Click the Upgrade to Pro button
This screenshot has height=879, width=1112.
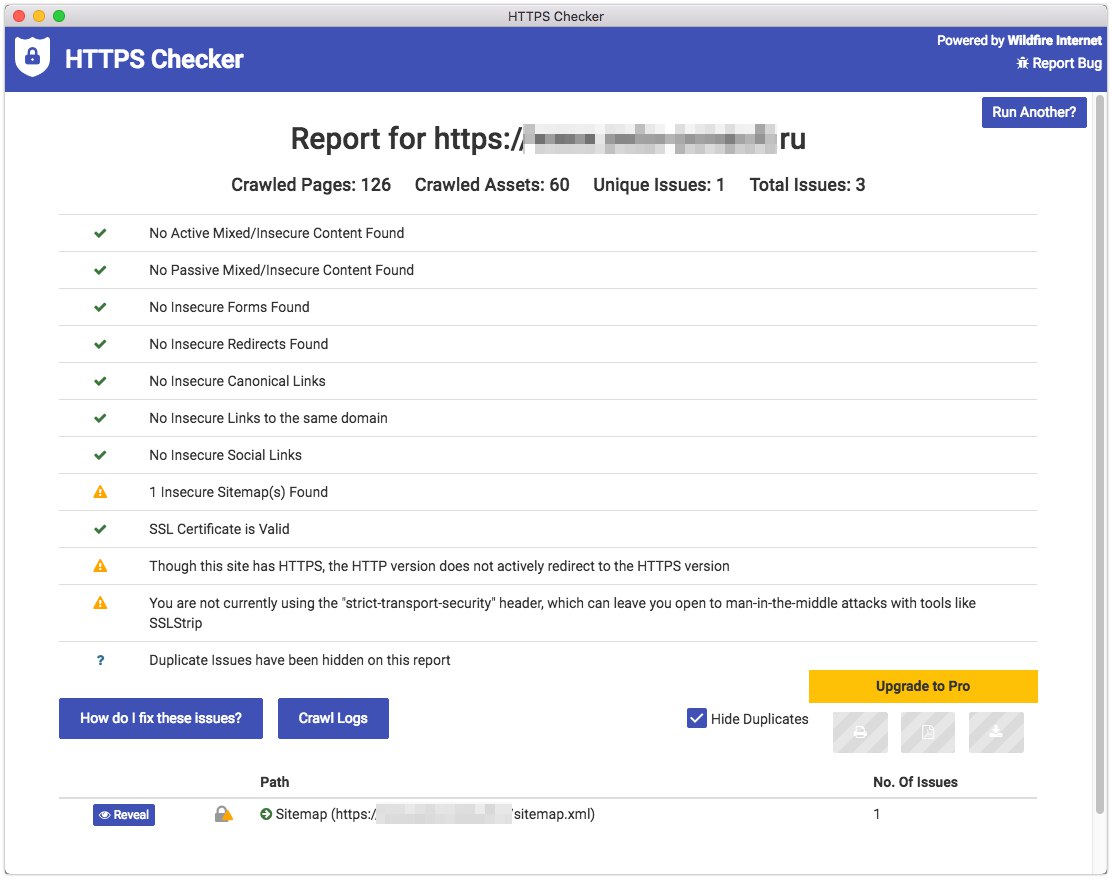click(x=923, y=686)
